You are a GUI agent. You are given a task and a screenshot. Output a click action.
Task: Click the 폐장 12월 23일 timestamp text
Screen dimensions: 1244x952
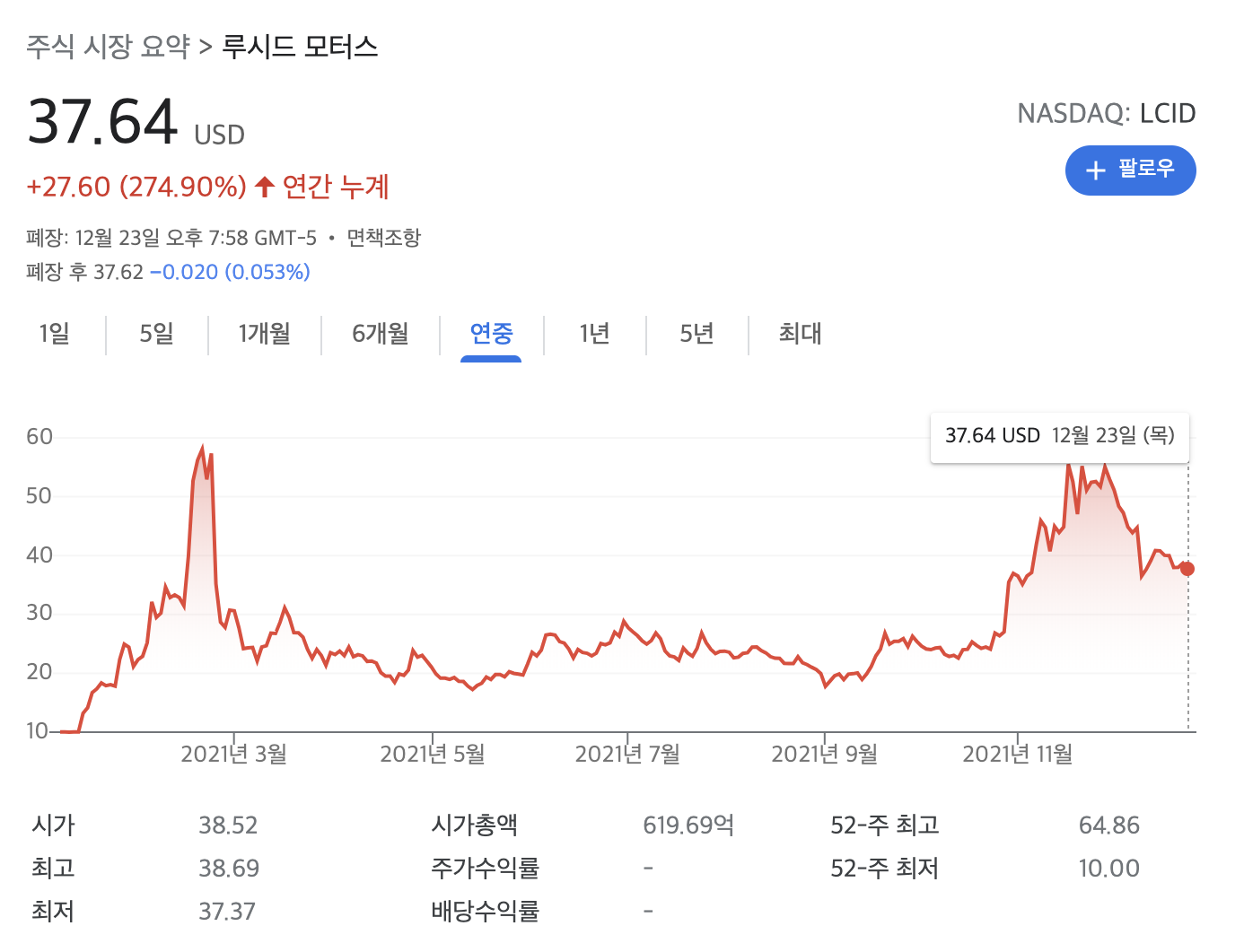[x=171, y=238]
